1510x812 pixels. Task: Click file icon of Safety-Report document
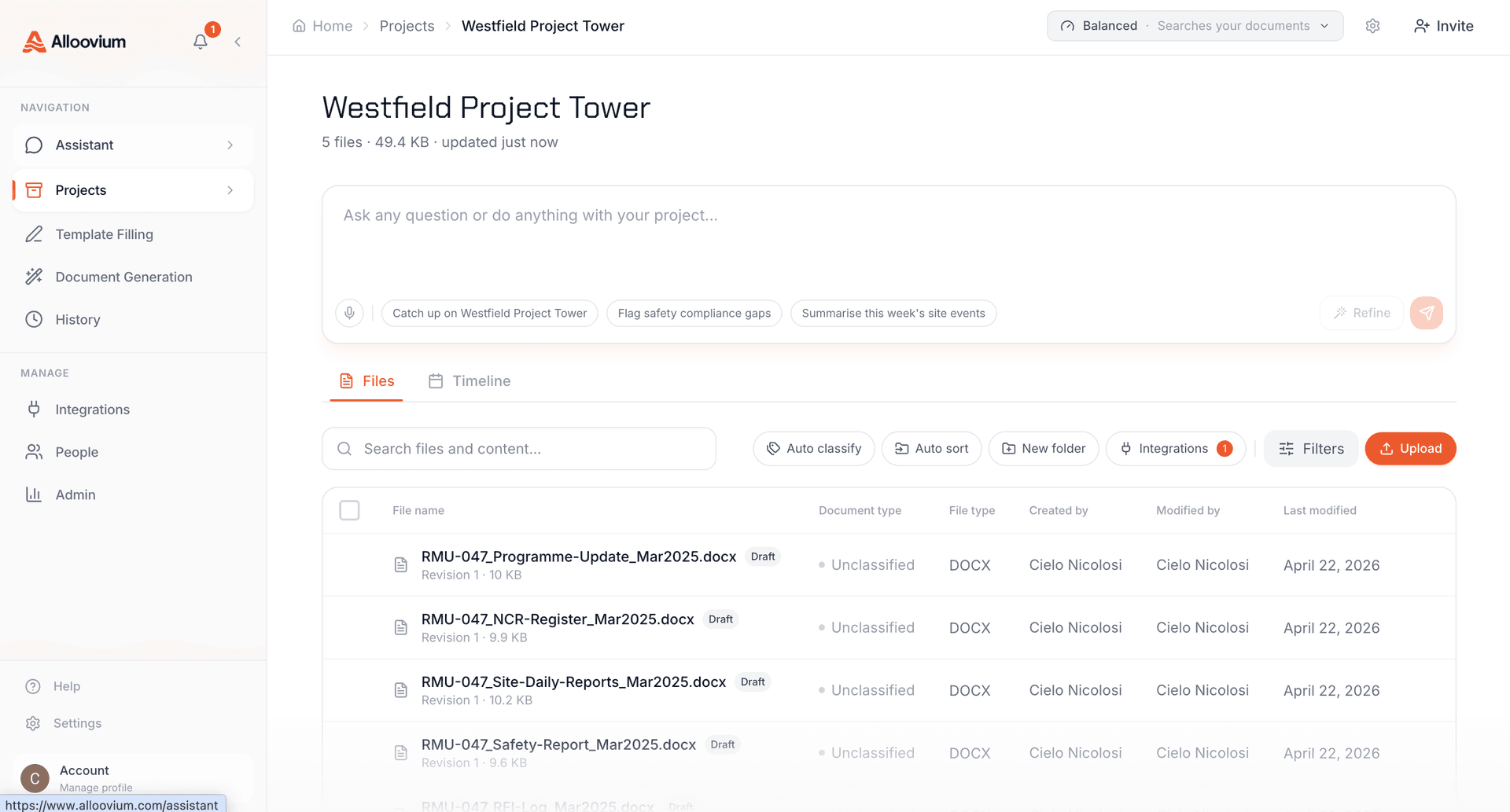coord(401,752)
